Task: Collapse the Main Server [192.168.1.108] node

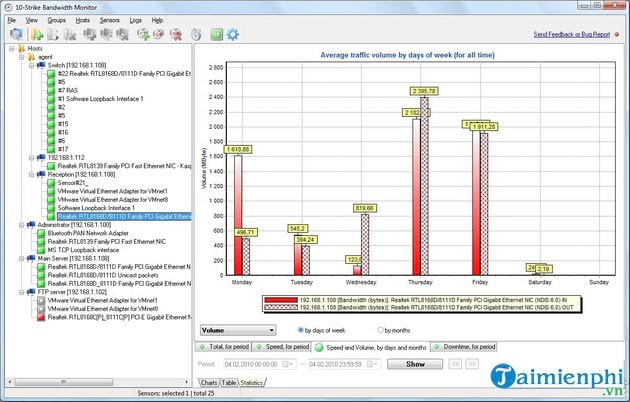Action: coord(22,259)
